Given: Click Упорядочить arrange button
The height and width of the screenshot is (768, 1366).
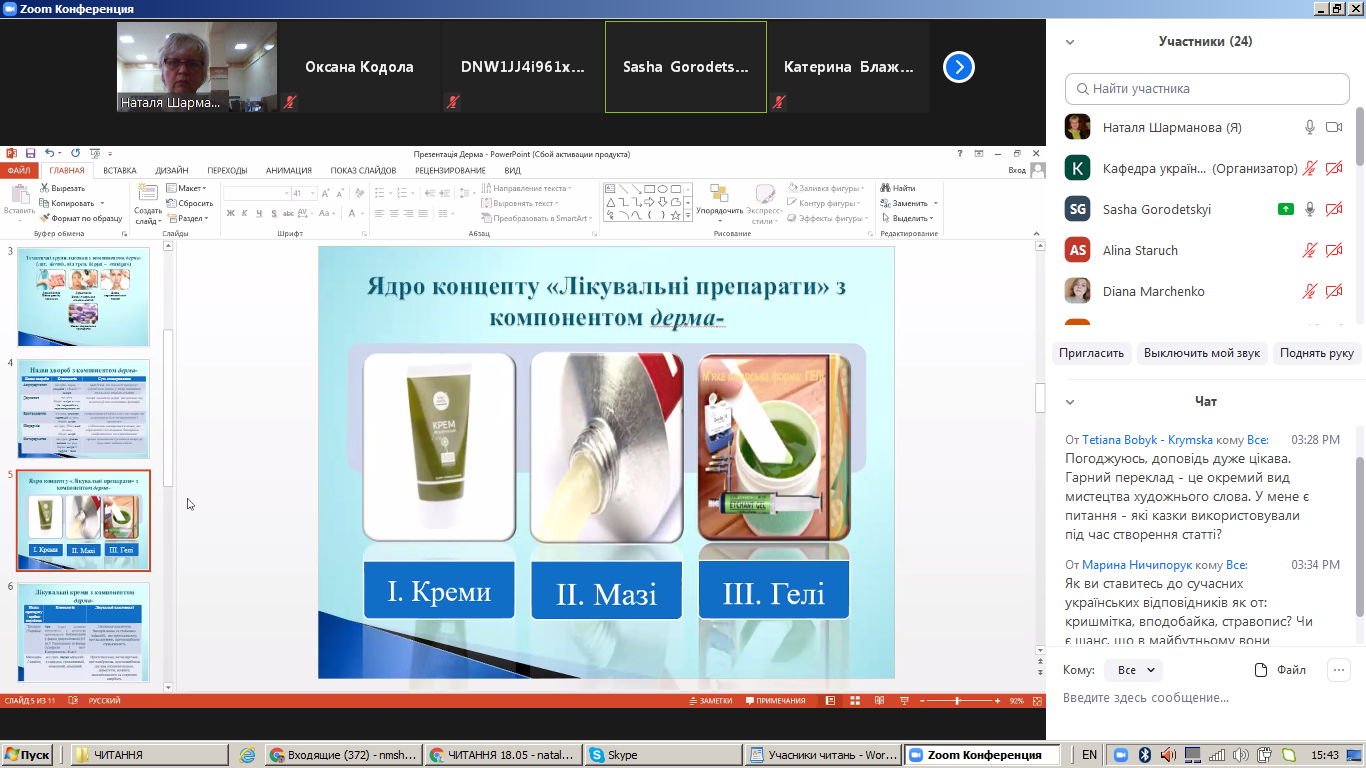Looking at the screenshot, I should pyautogui.click(x=719, y=204).
